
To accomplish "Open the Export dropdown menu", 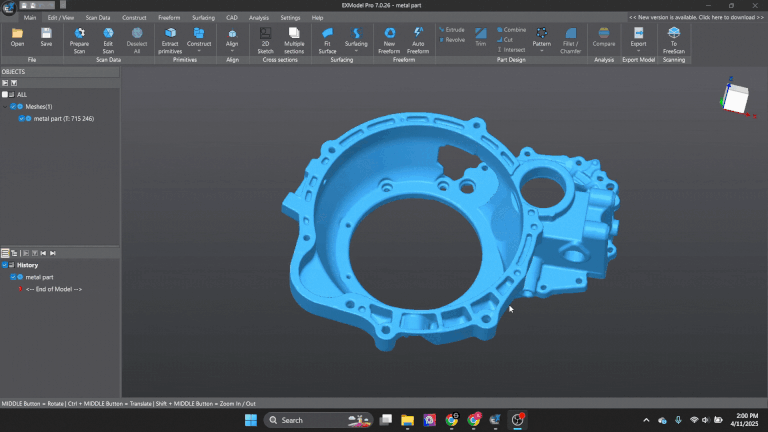I will 638,50.
